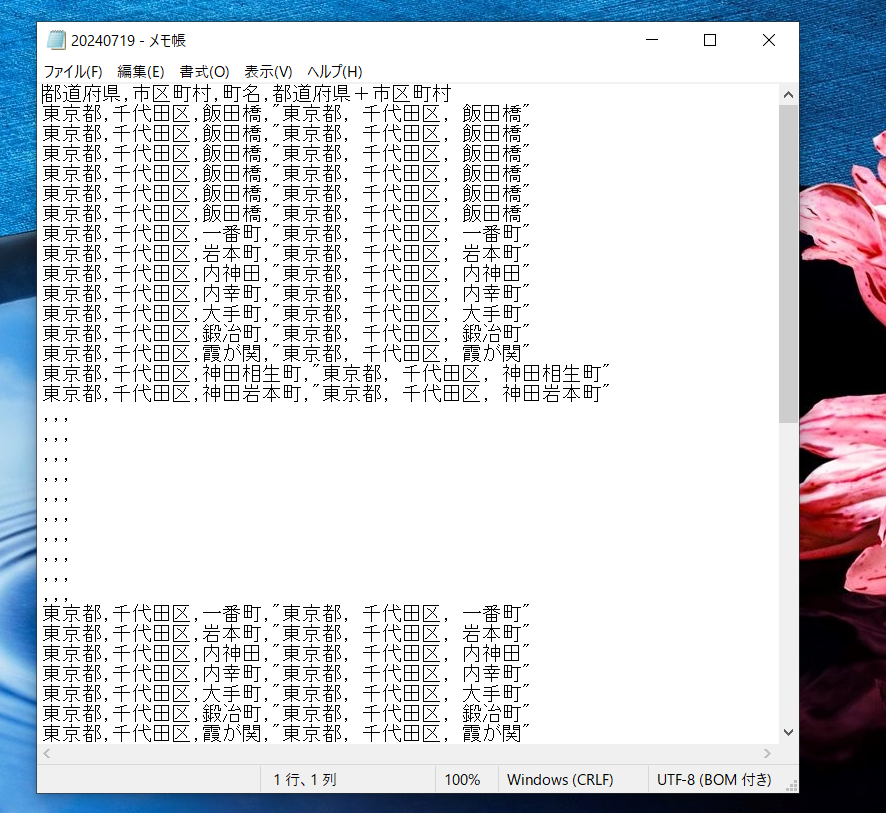Image resolution: width=886 pixels, height=813 pixels.
Task: Close the 20240719 Notepad window
Action: pyautogui.click(x=768, y=40)
